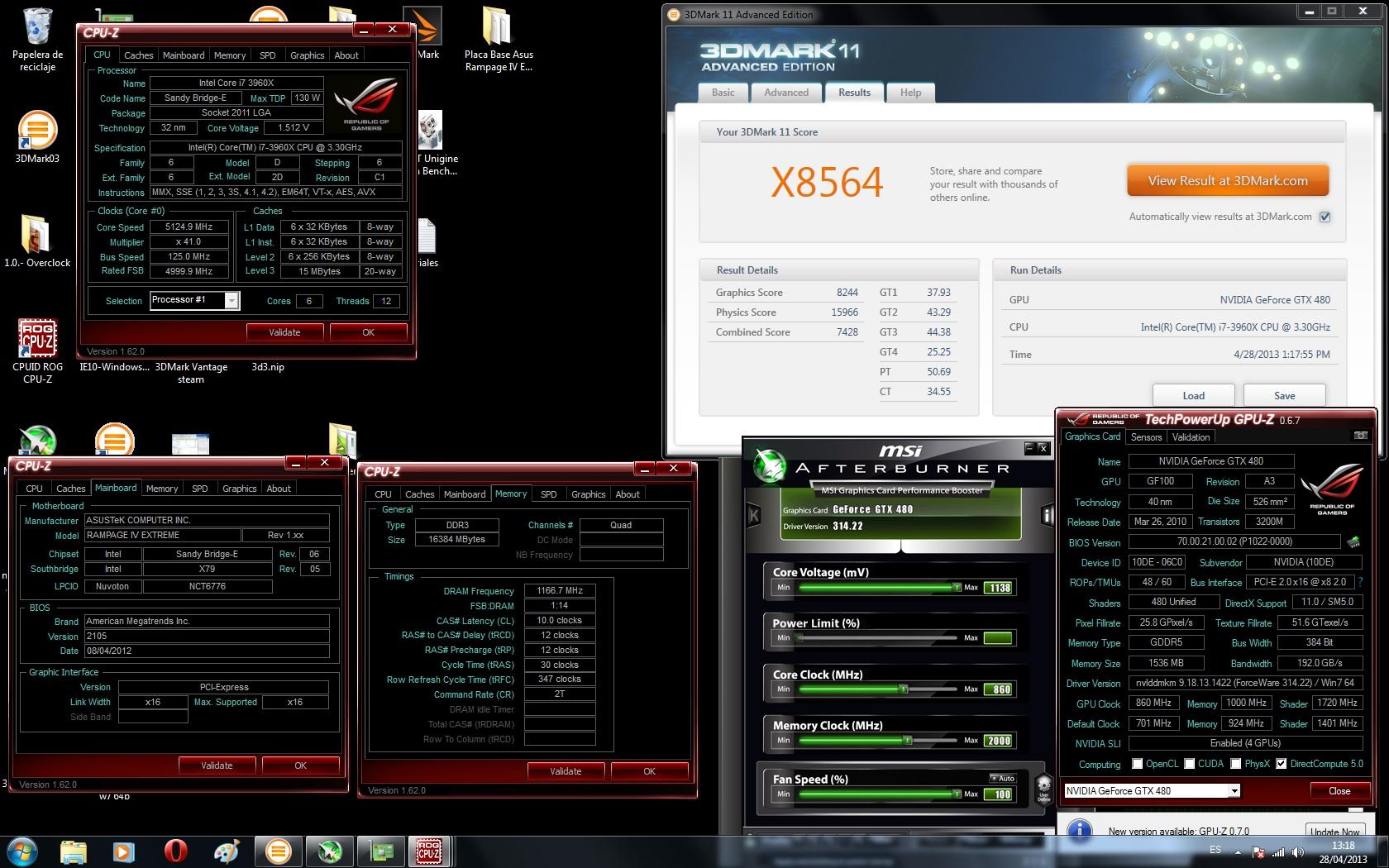Screen dimensions: 1389x868
Task: Toggle DirectCompute 5.0 checkbox in GPU-Z
Action: click(x=1281, y=764)
